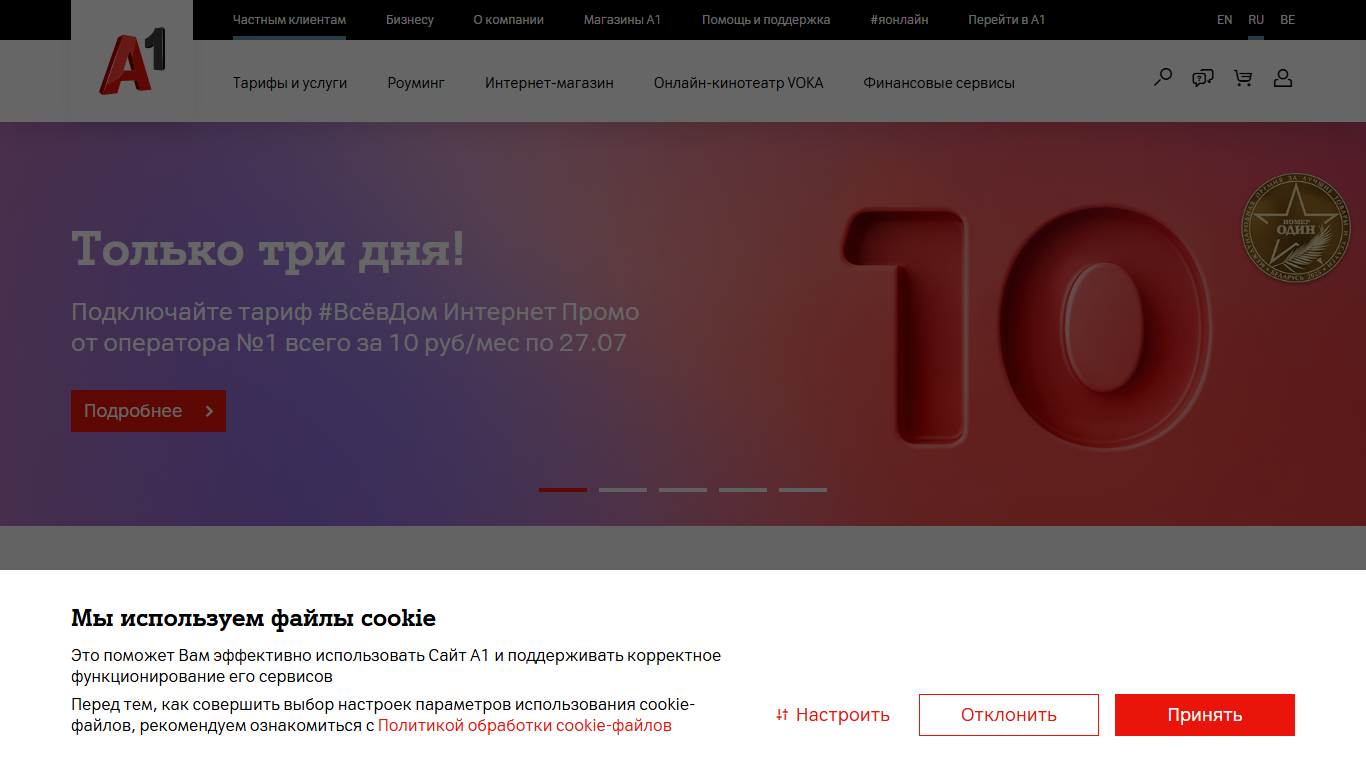This screenshot has width=1366, height=768.
Task: Switch language to EN
Action: coord(1225,20)
